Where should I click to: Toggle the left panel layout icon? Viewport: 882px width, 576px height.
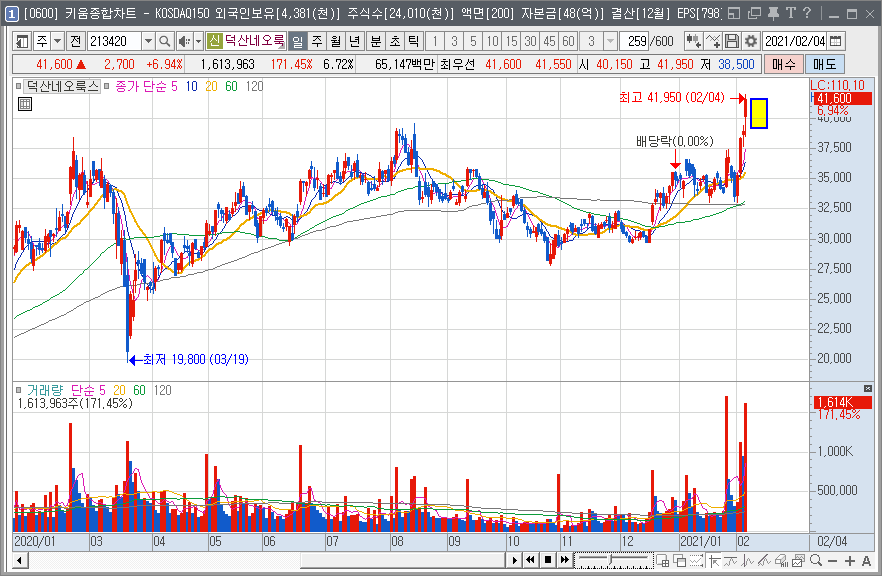[22, 41]
